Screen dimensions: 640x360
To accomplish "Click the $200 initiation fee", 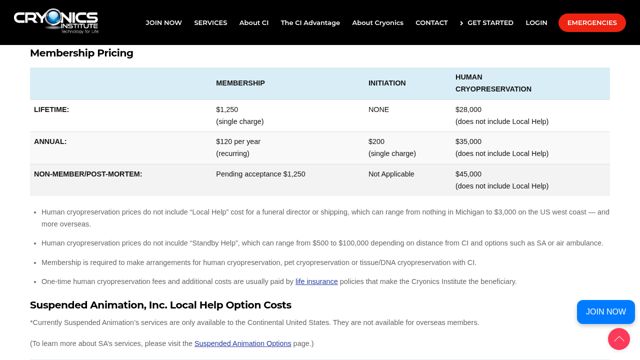I will [376, 142].
